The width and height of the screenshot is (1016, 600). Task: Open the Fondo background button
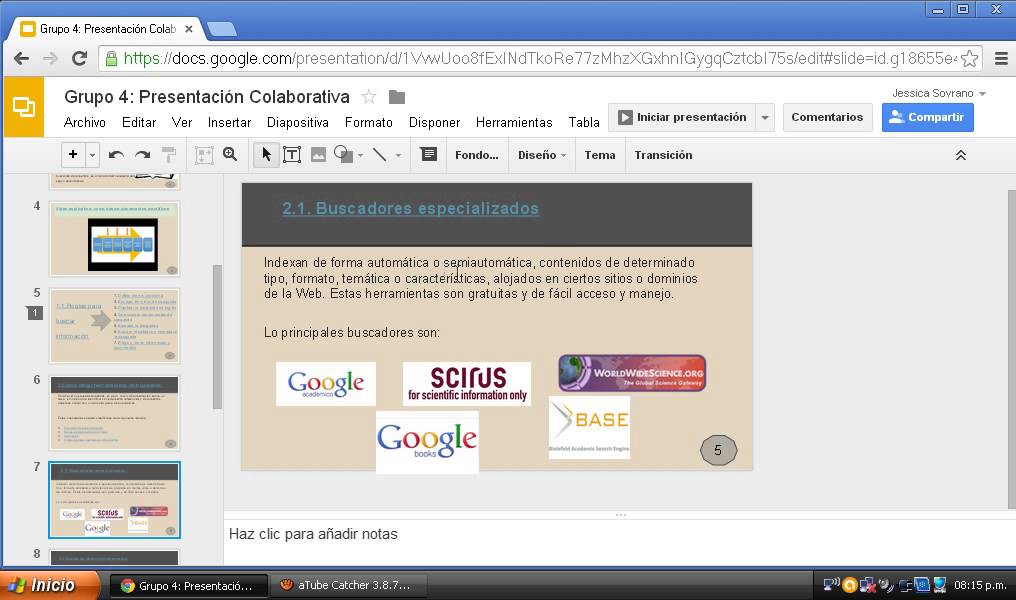coord(476,155)
